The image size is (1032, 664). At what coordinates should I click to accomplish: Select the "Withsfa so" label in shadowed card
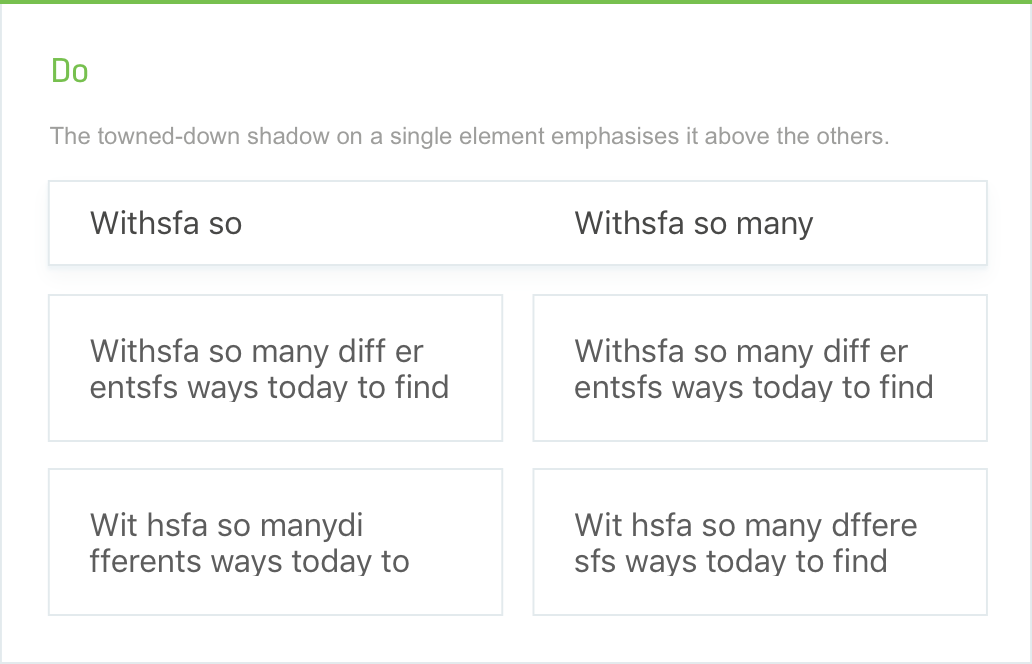(166, 223)
